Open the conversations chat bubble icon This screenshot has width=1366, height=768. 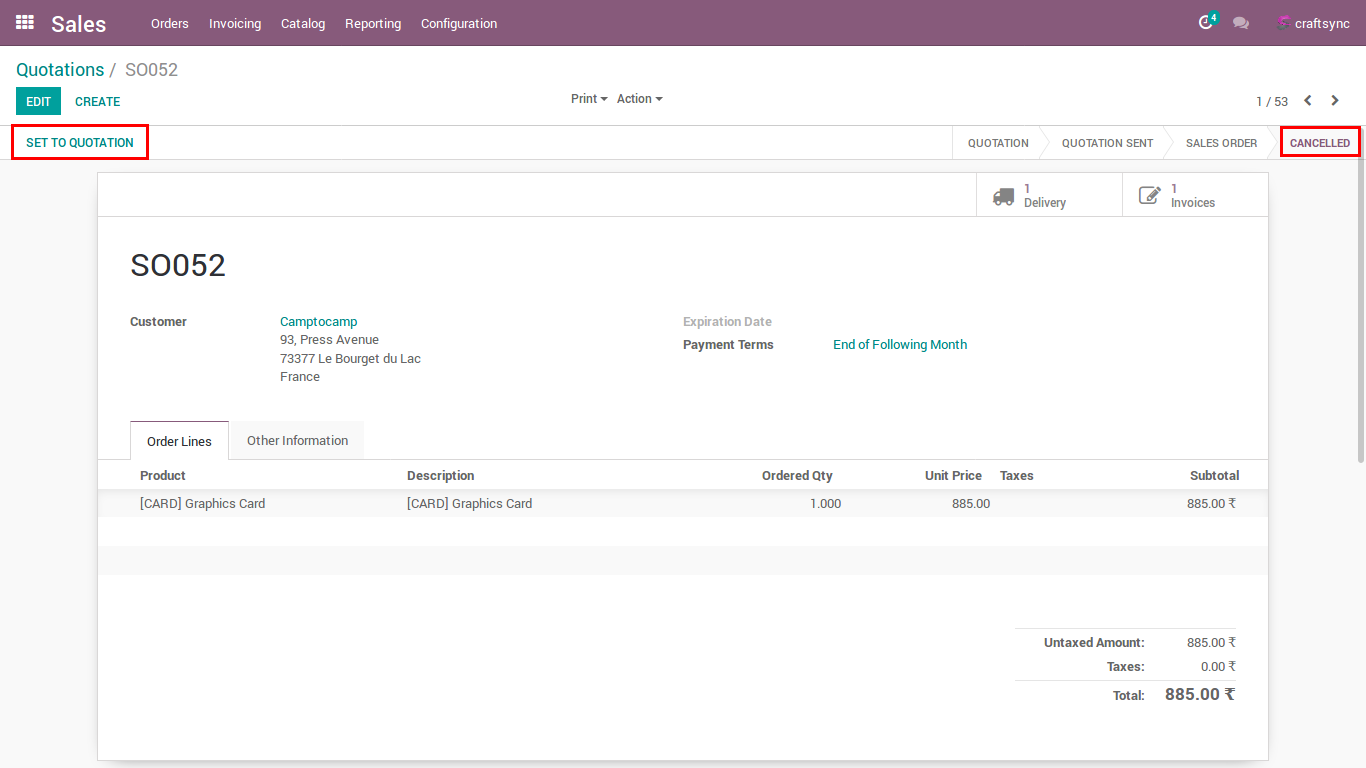[1241, 23]
